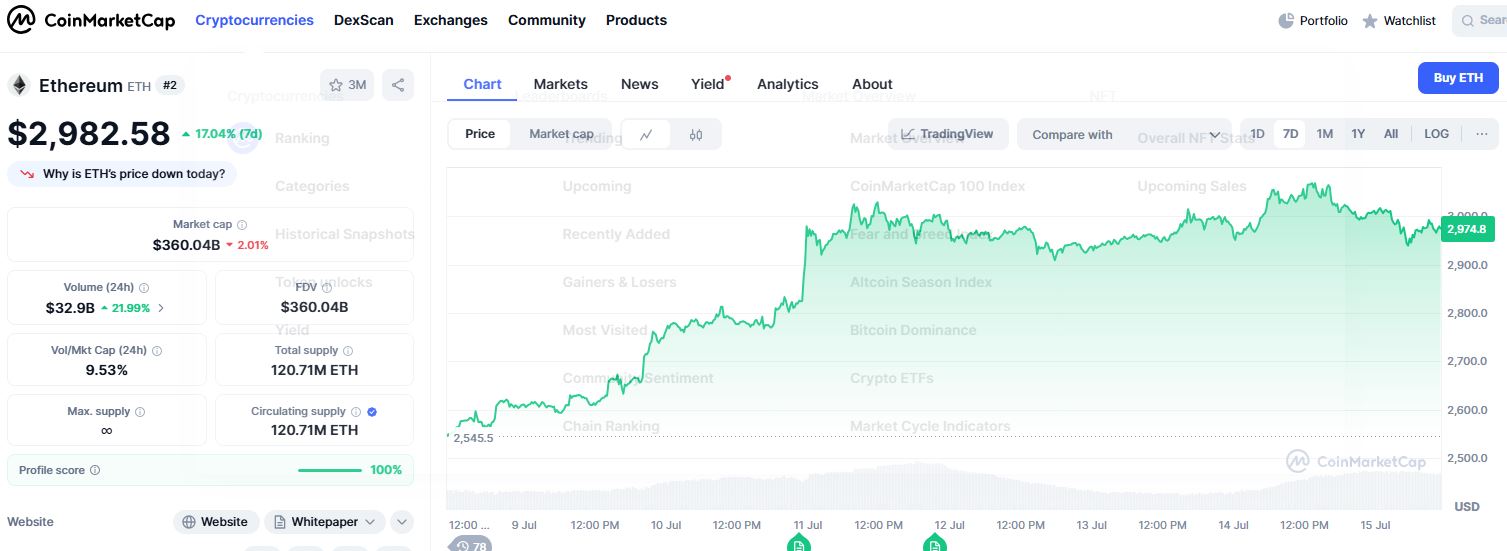Image resolution: width=1507 pixels, height=551 pixels.
Task: Click the 2,974.8 current price label
Action: [1467, 229]
